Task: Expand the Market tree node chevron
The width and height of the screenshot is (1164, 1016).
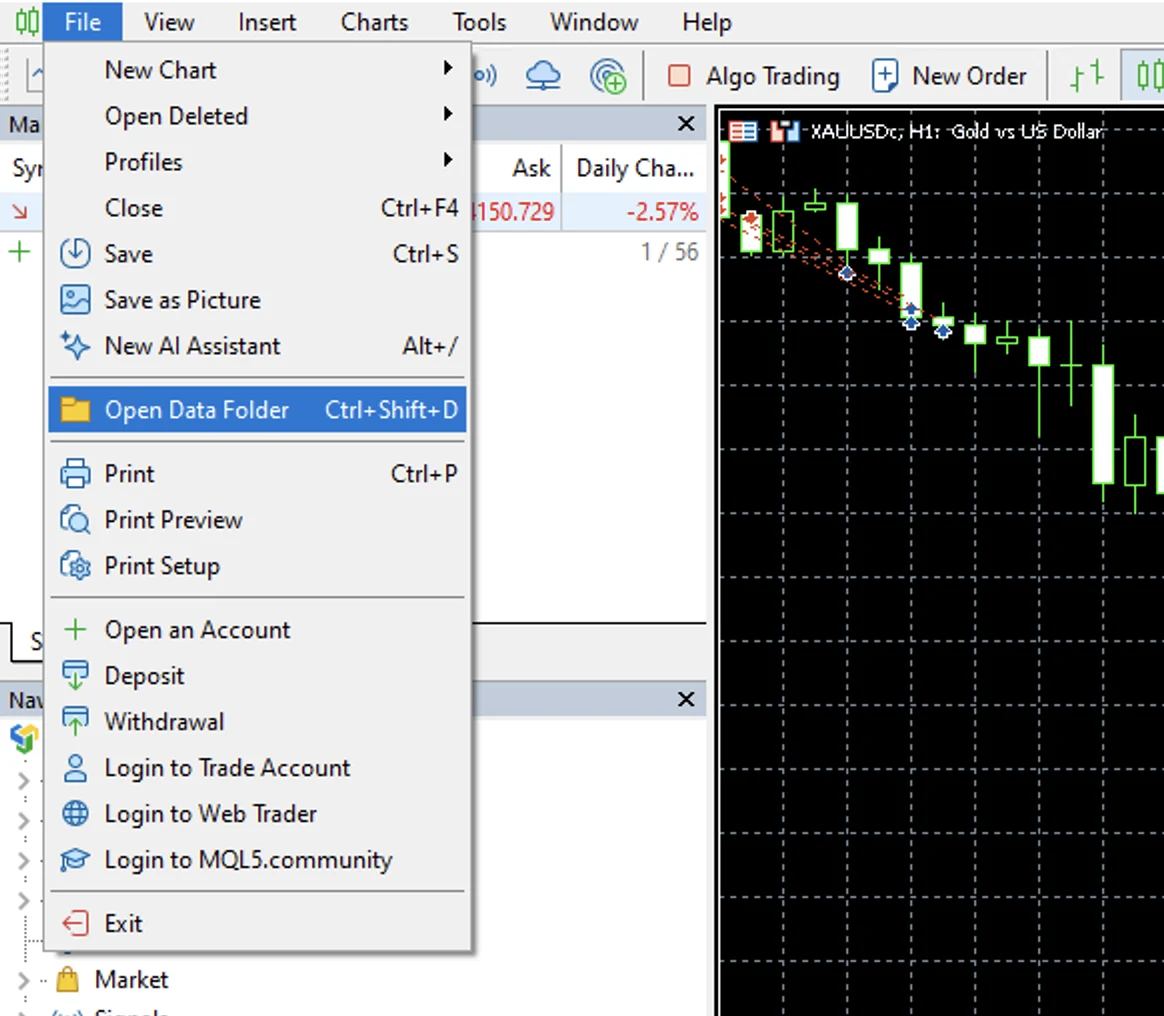Action: point(23,980)
